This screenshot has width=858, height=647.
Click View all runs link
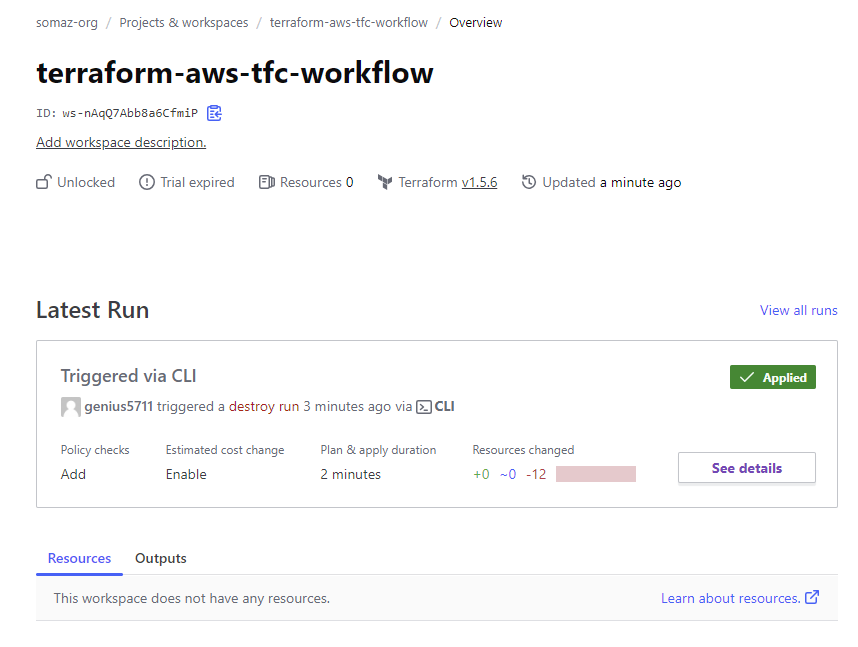(798, 310)
